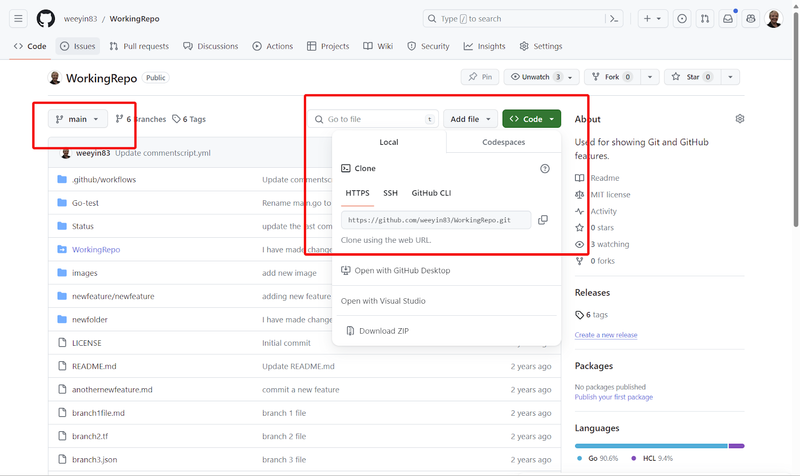Switch to the Local tab
The width and height of the screenshot is (800, 476).
click(389, 142)
